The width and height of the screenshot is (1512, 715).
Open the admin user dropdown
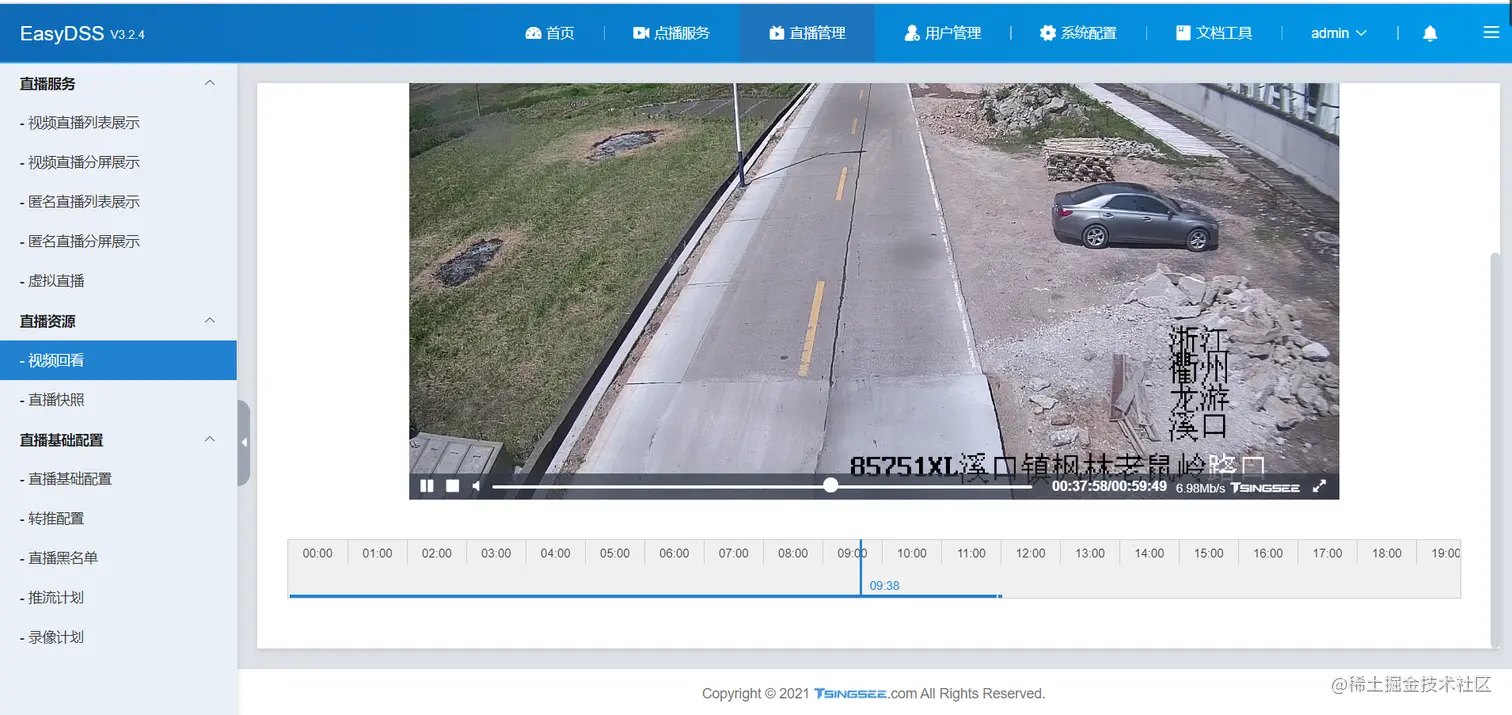[x=1338, y=33]
